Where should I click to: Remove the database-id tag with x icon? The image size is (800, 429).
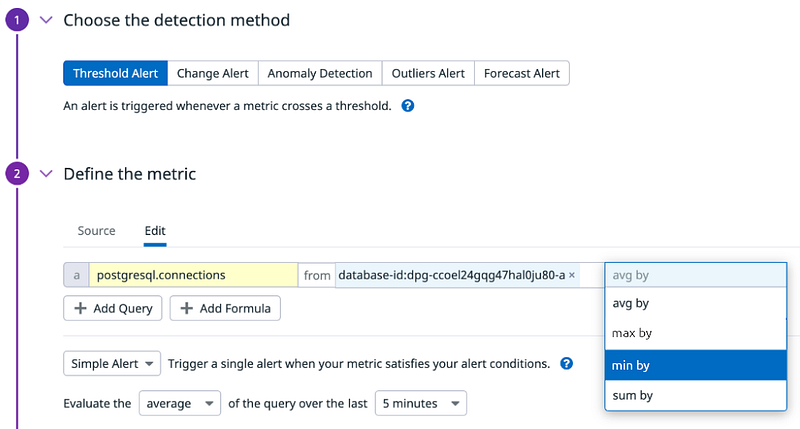(x=572, y=275)
